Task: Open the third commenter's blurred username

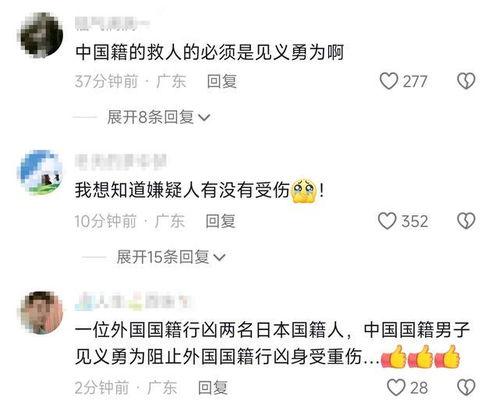Action: tap(133, 300)
